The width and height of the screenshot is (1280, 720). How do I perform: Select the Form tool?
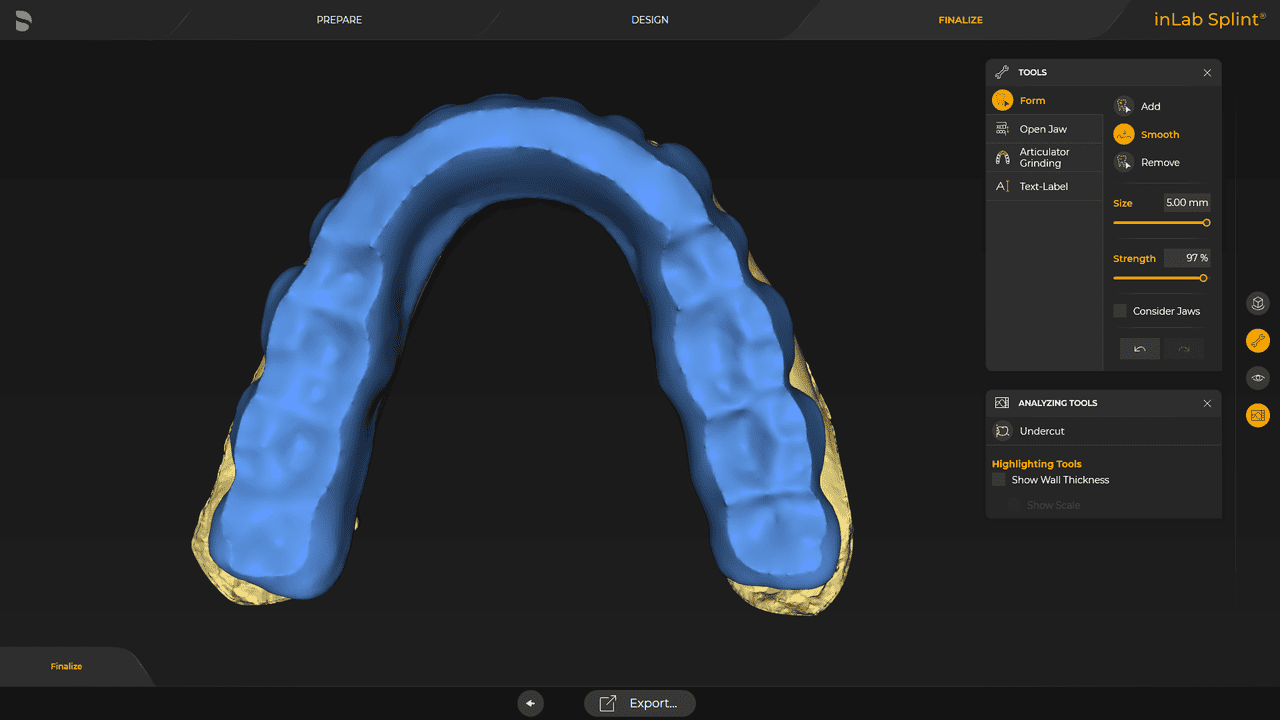point(1033,100)
